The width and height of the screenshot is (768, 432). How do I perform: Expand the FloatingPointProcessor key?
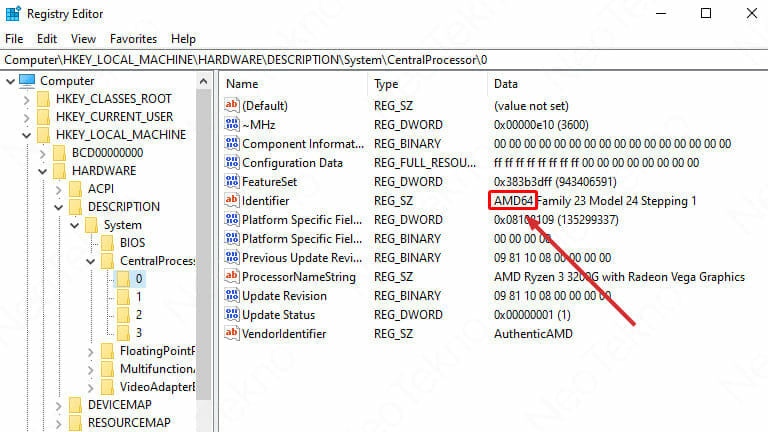click(91, 352)
